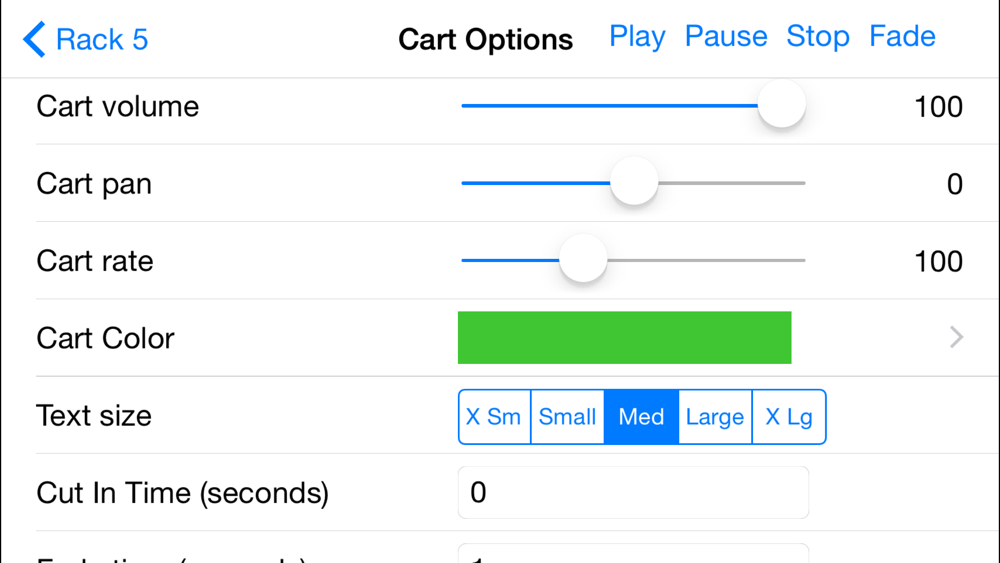Select Small text size
The image size is (1000, 563).
[x=567, y=417]
